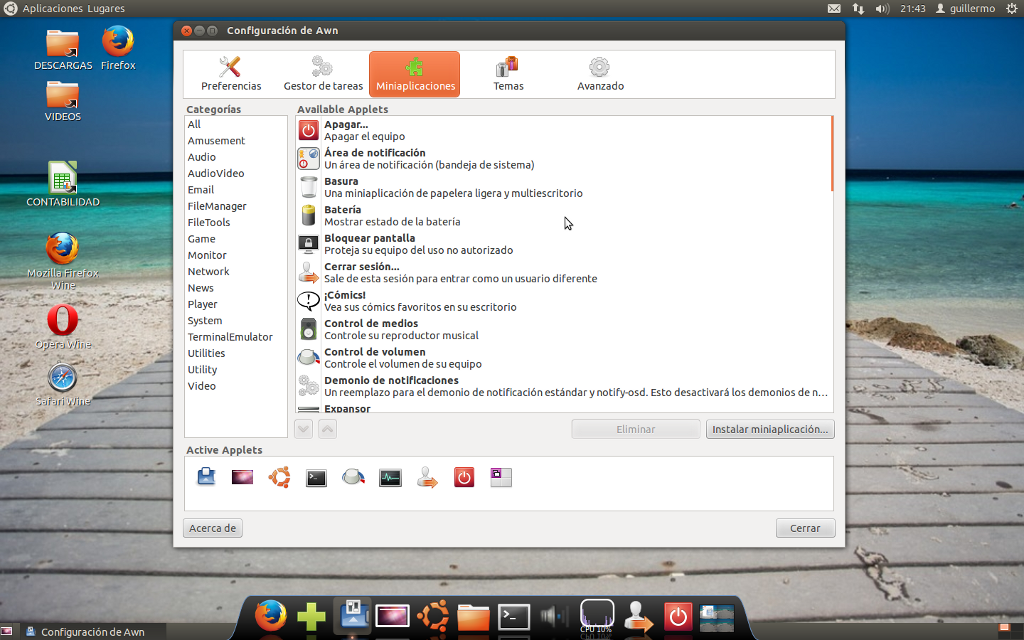Image resolution: width=1024 pixels, height=640 pixels.
Task: Click the Available Applets list scrollbar
Action: tap(832, 153)
